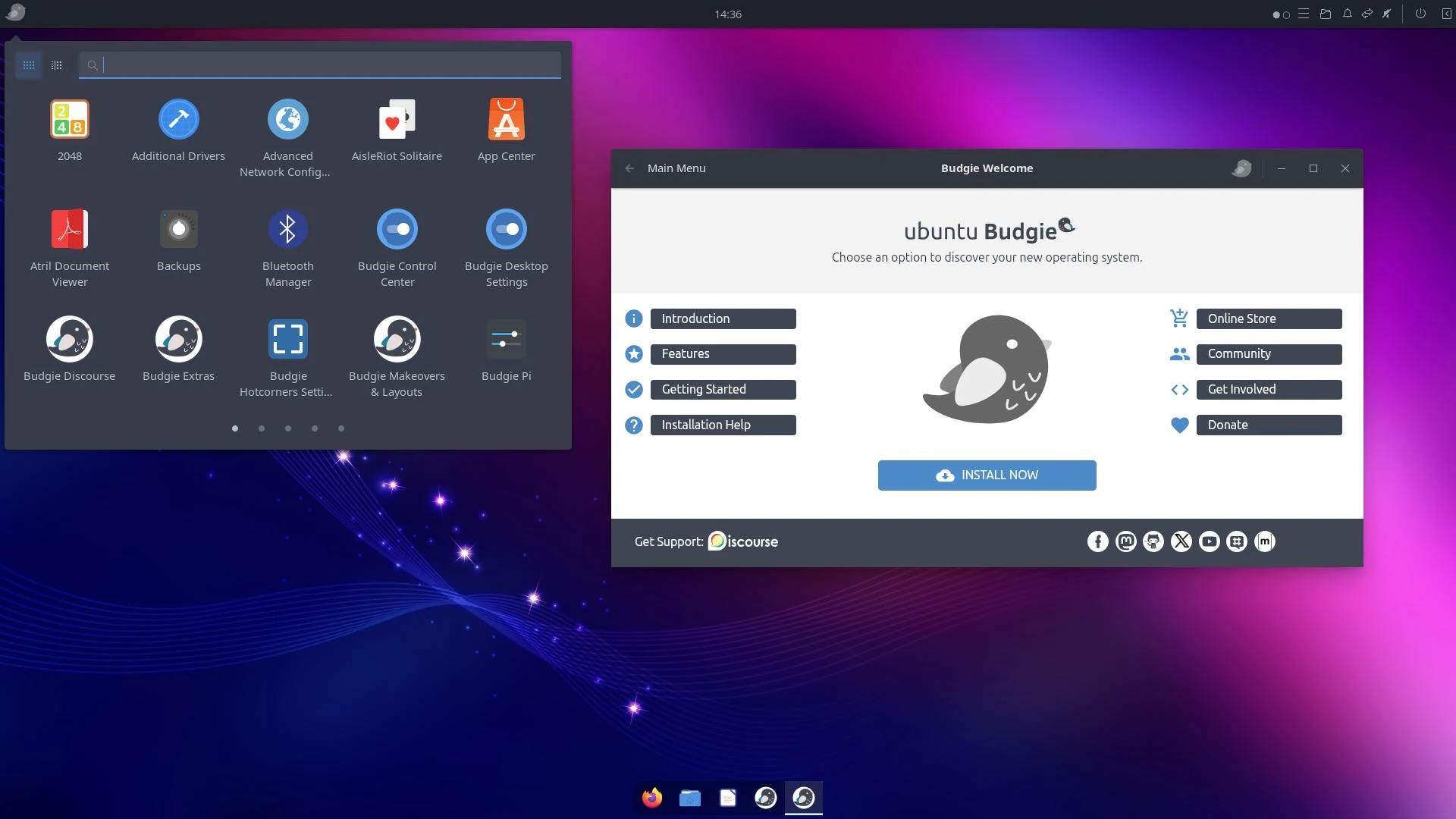Open the 2048 game icon
The image size is (1456, 819).
[69, 120]
